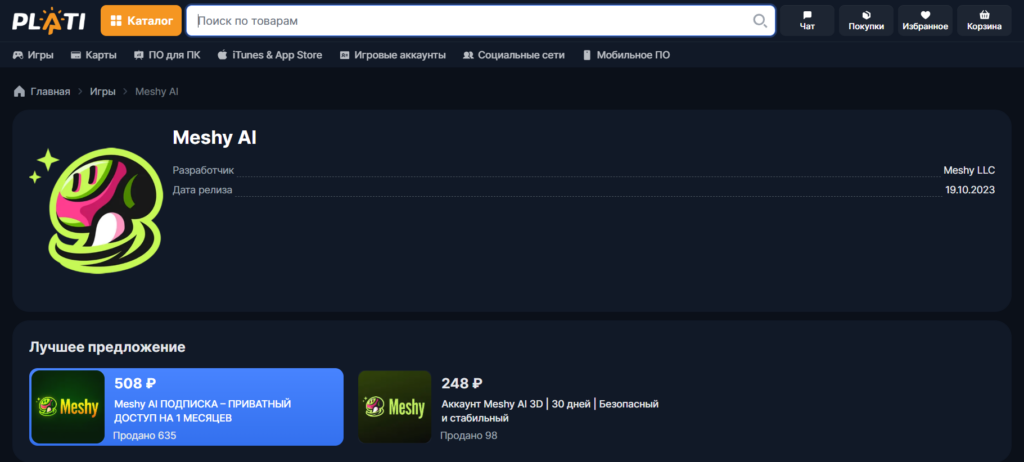The width and height of the screenshot is (1024, 462).
Task: Select the Социальные сети category
Action: coord(513,55)
